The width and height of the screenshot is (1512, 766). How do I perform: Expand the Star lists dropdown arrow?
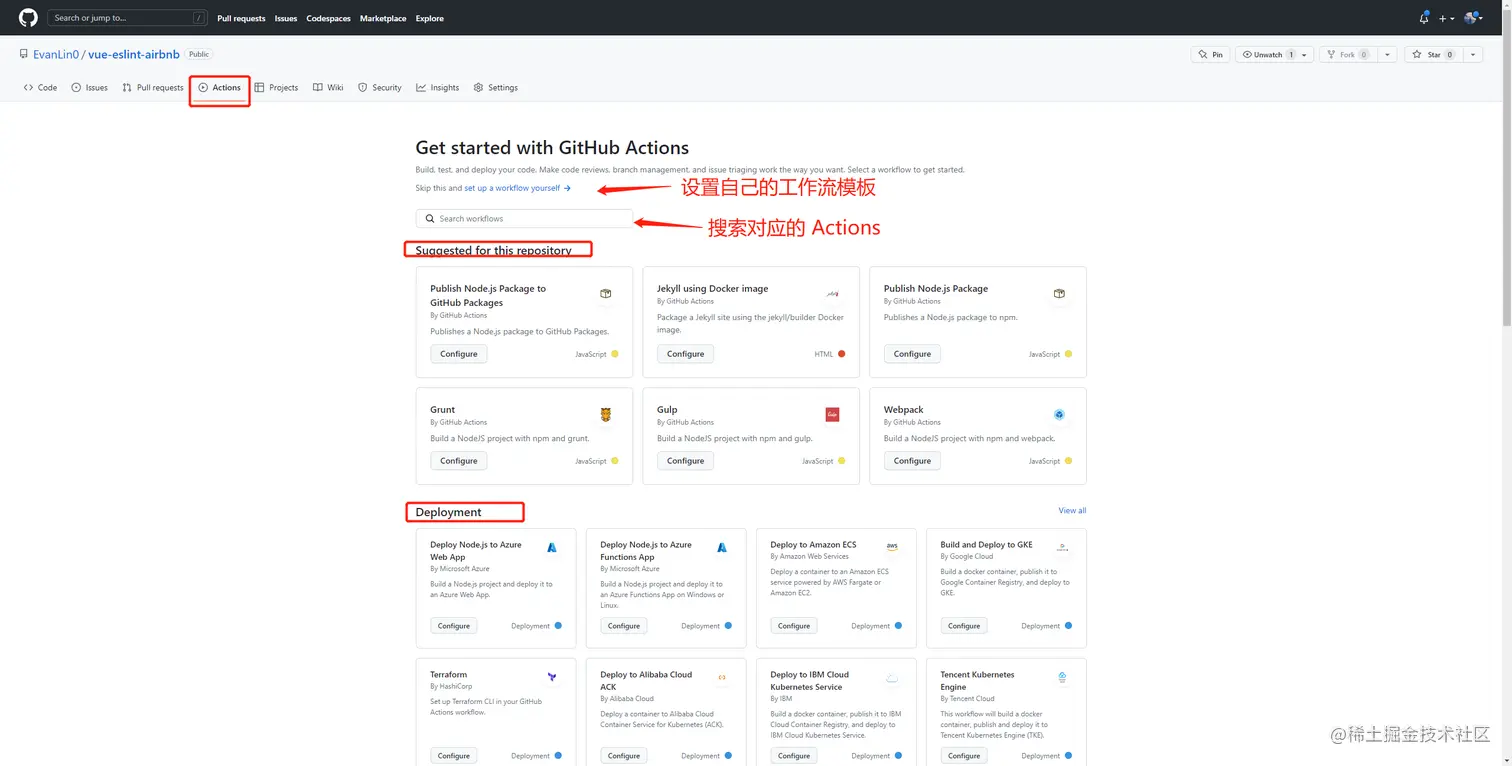tap(1474, 54)
